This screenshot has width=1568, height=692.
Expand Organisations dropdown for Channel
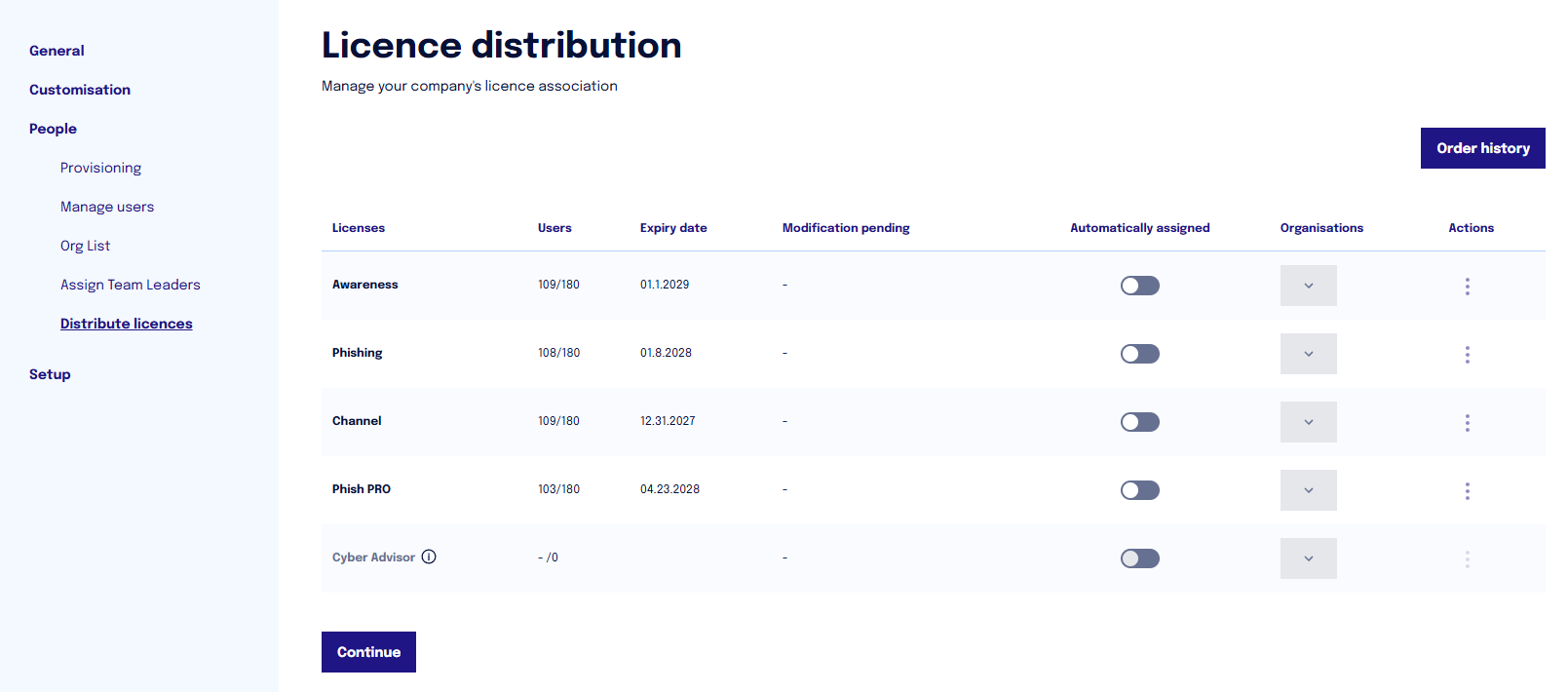click(x=1308, y=422)
